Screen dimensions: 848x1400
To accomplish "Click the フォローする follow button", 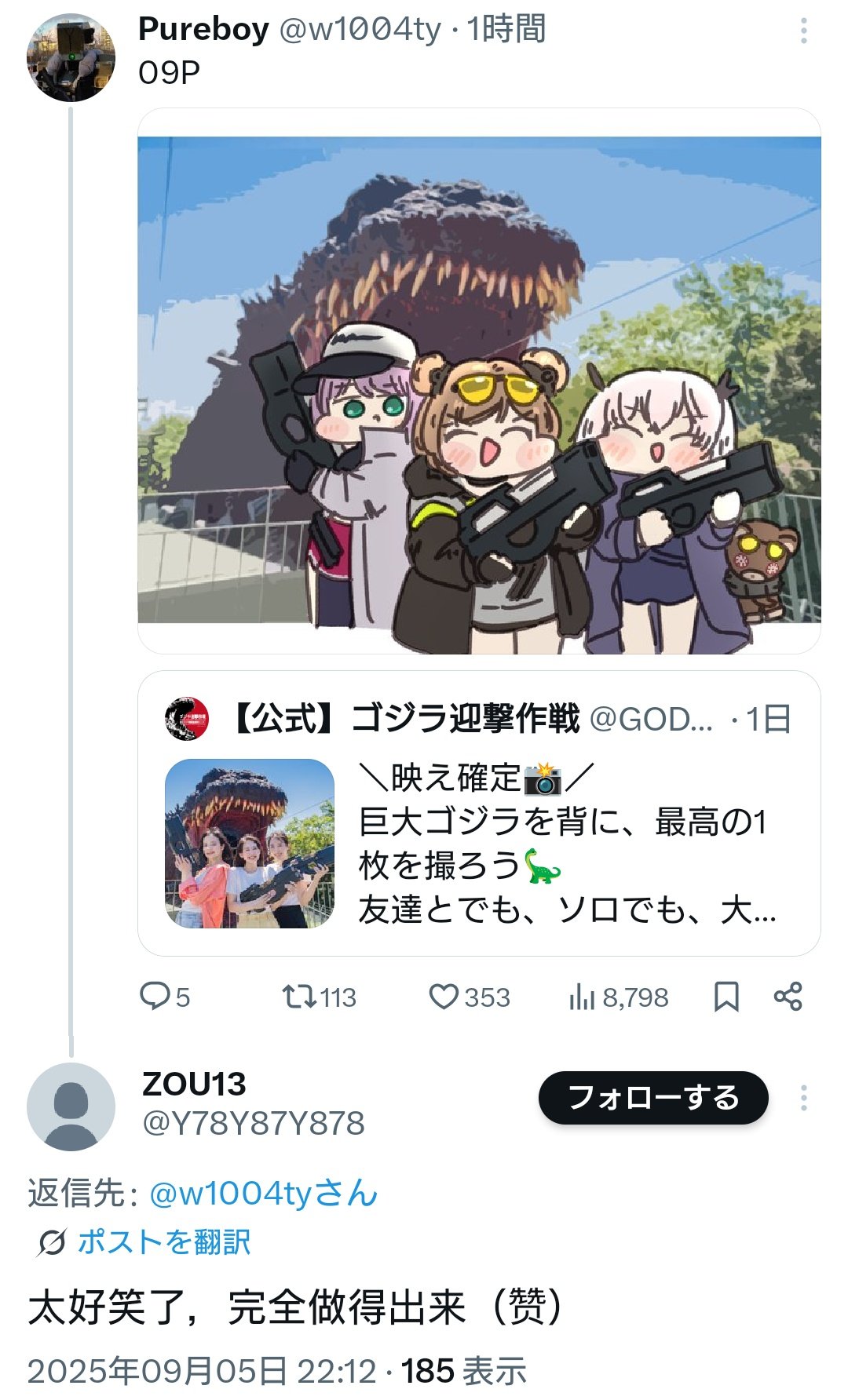I will pos(653,1097).
